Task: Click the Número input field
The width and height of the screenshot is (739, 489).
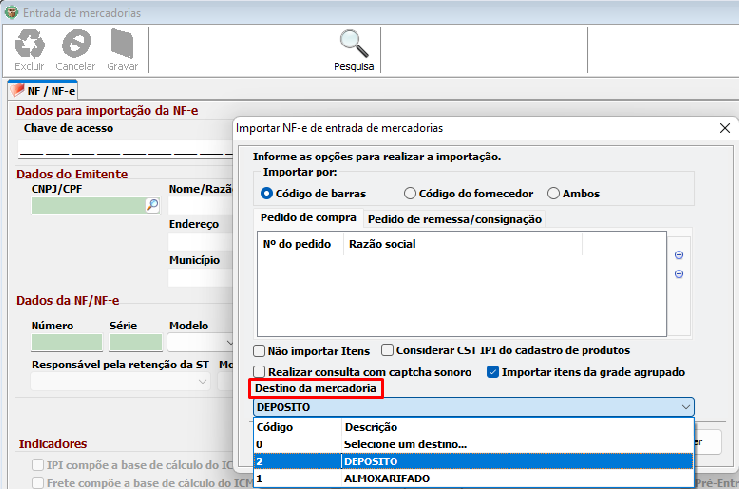Action: pyautogui.click(x=66, y=343)
